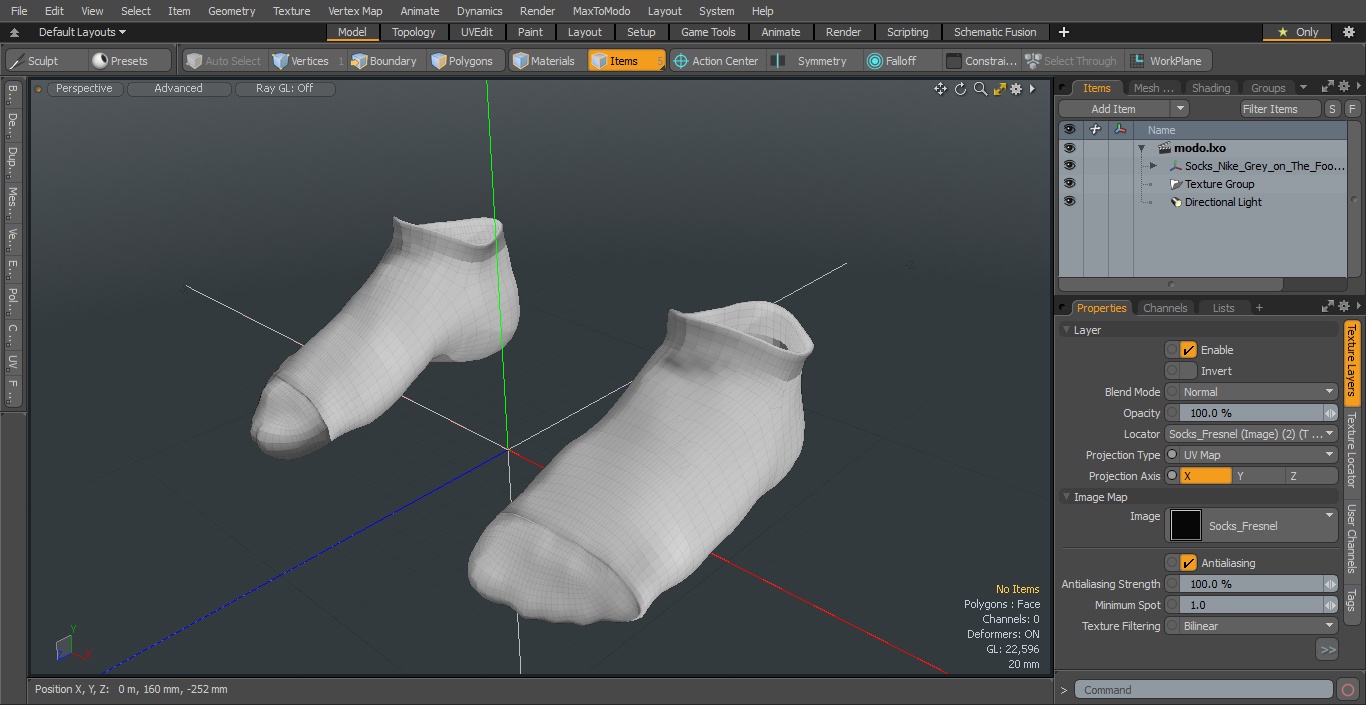Open the Render menu
The height and width of the screenshot is (705, 1366).
[x=537, y=11]
